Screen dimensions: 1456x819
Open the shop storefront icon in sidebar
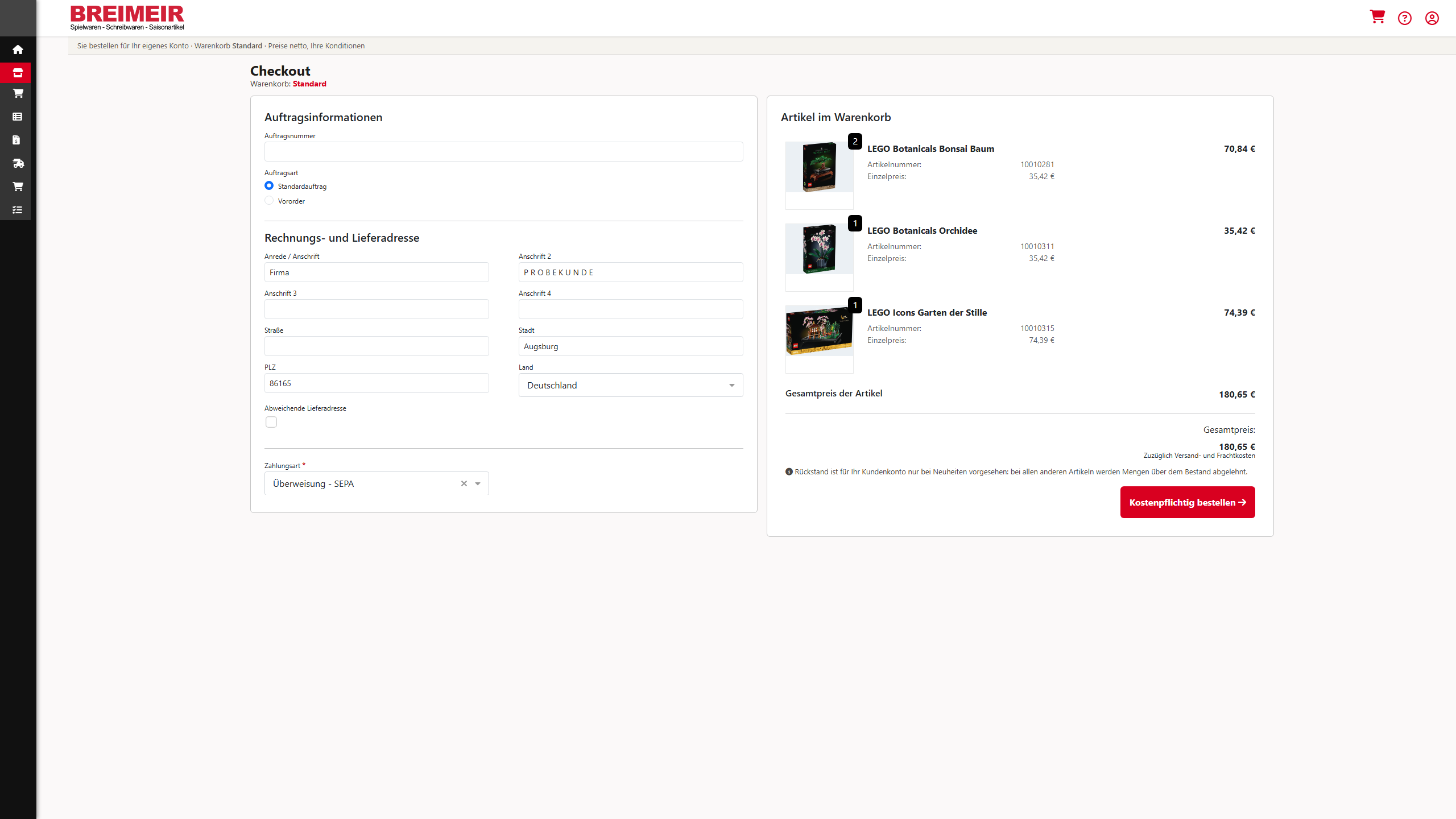pos(18,73)
